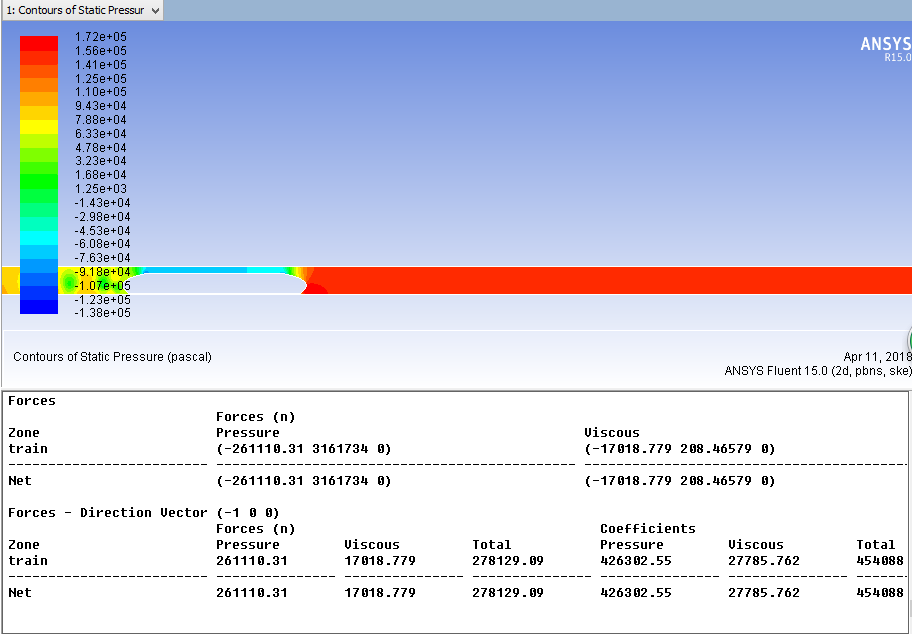Select train row pressure coefficient 426302.55
The width and height of the screenshot is (912, 634).
[x=636, y=561]
